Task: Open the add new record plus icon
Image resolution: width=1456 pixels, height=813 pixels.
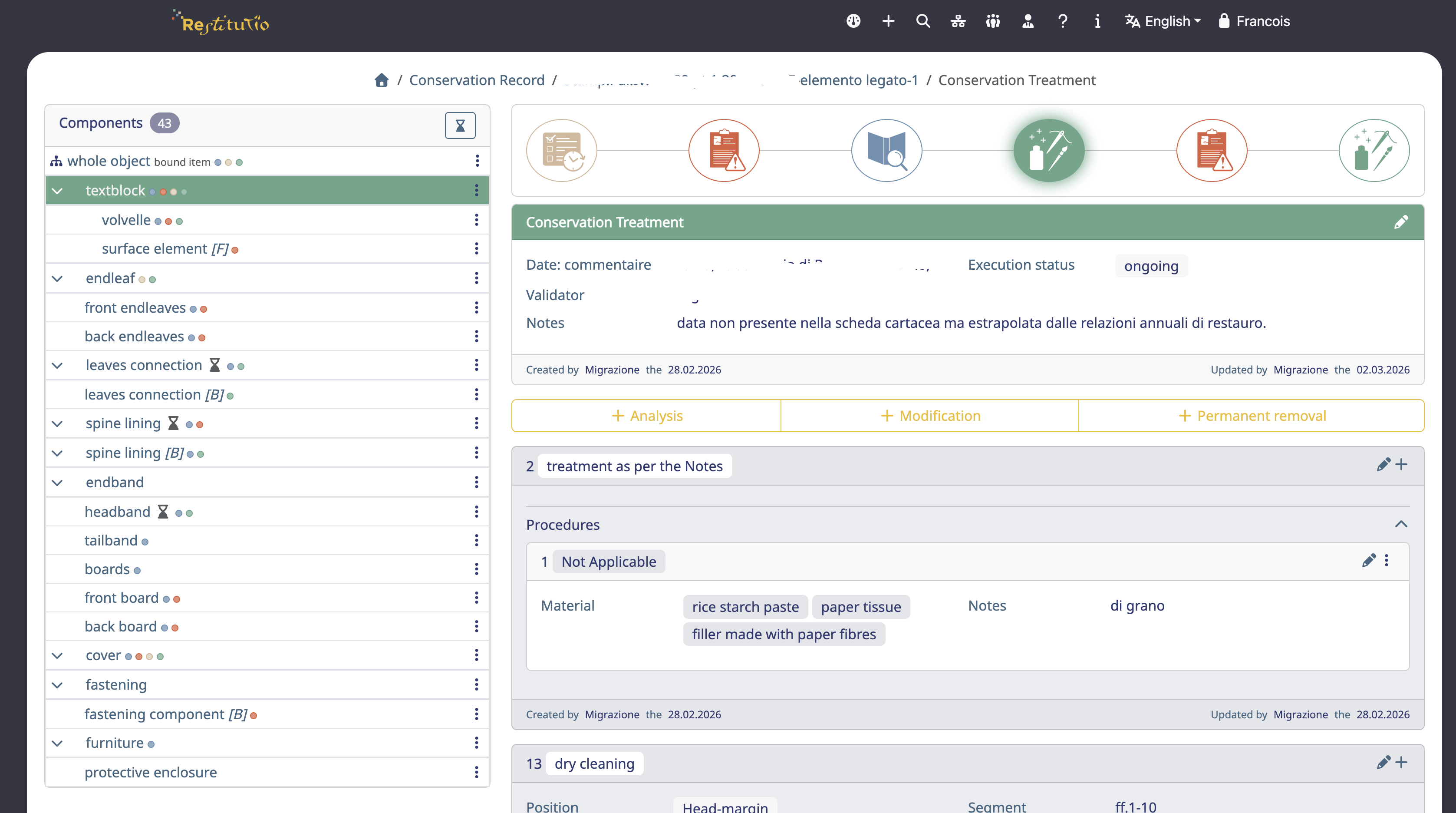Action: [x=888, y=21]
